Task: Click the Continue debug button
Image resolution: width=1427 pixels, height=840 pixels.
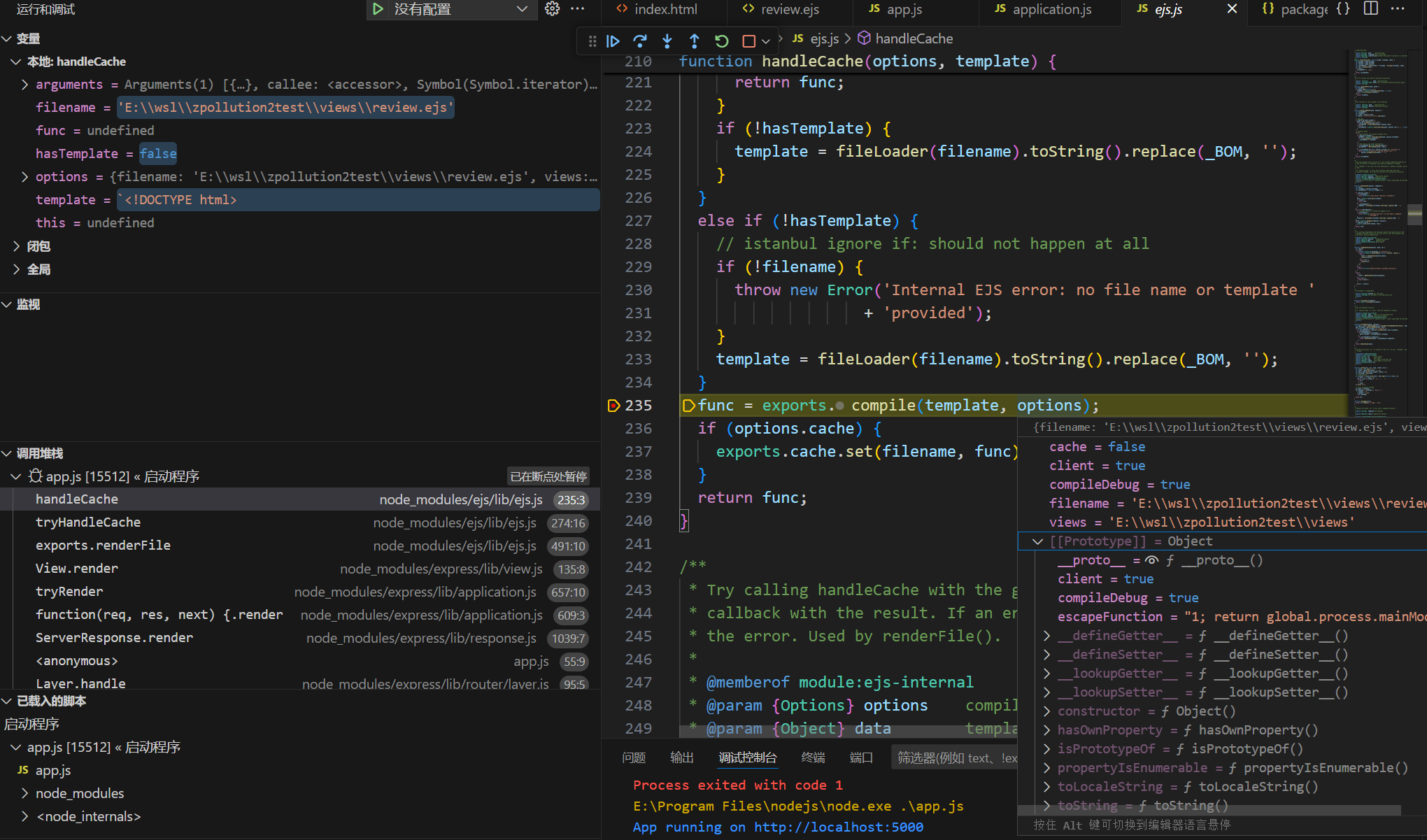Action: pyautogui.click(x=613, y=41)
